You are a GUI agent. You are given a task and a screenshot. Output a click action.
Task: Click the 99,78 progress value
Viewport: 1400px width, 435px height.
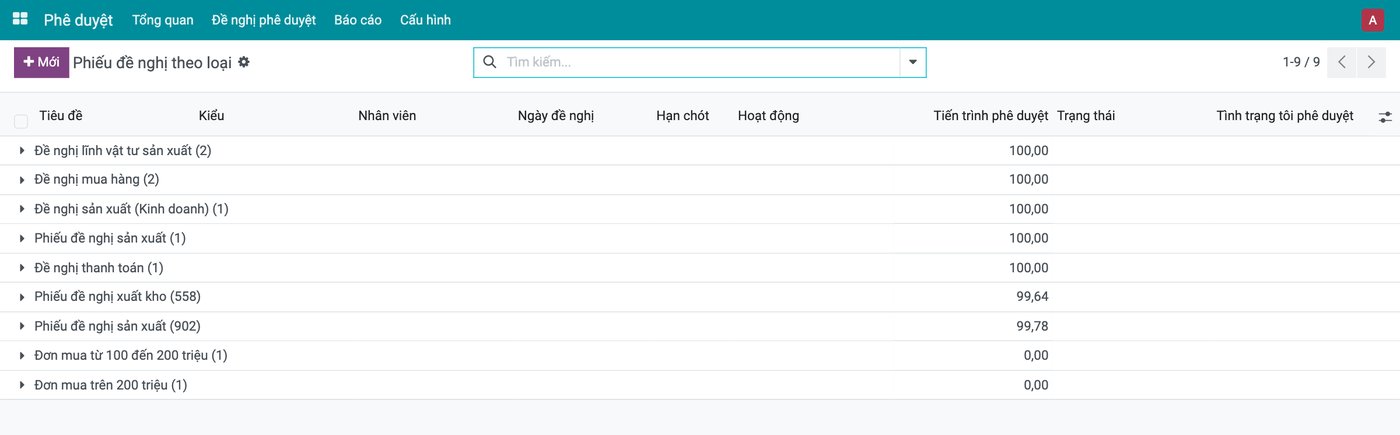tap(1032, 326)
